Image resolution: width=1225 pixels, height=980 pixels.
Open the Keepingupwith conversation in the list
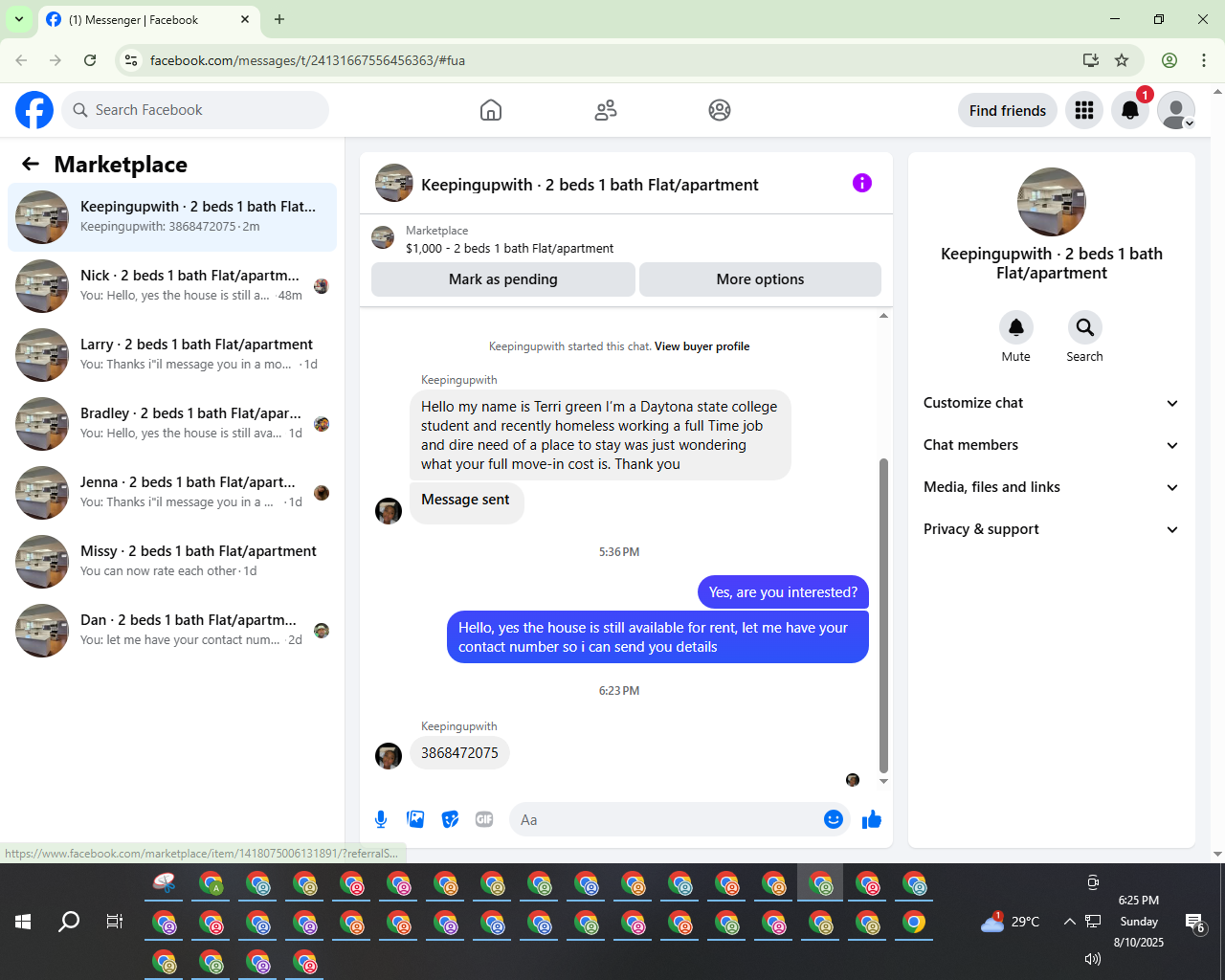click(172, 217)
